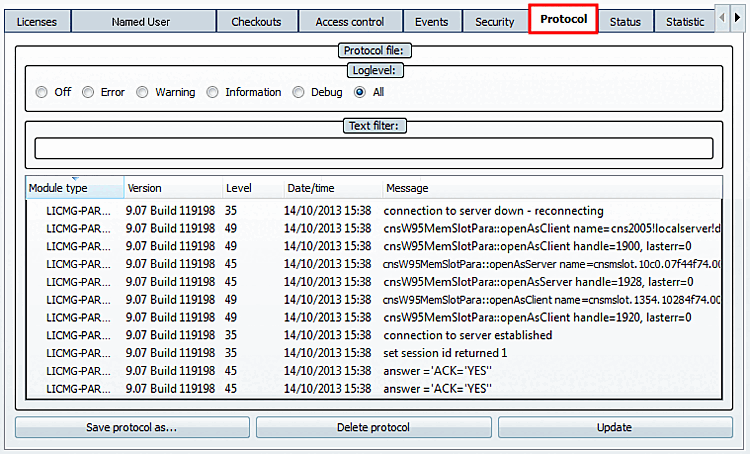The height and width of the screenshot is (454, 750).
Task: Set loglevel to Information
Action: 212,92
